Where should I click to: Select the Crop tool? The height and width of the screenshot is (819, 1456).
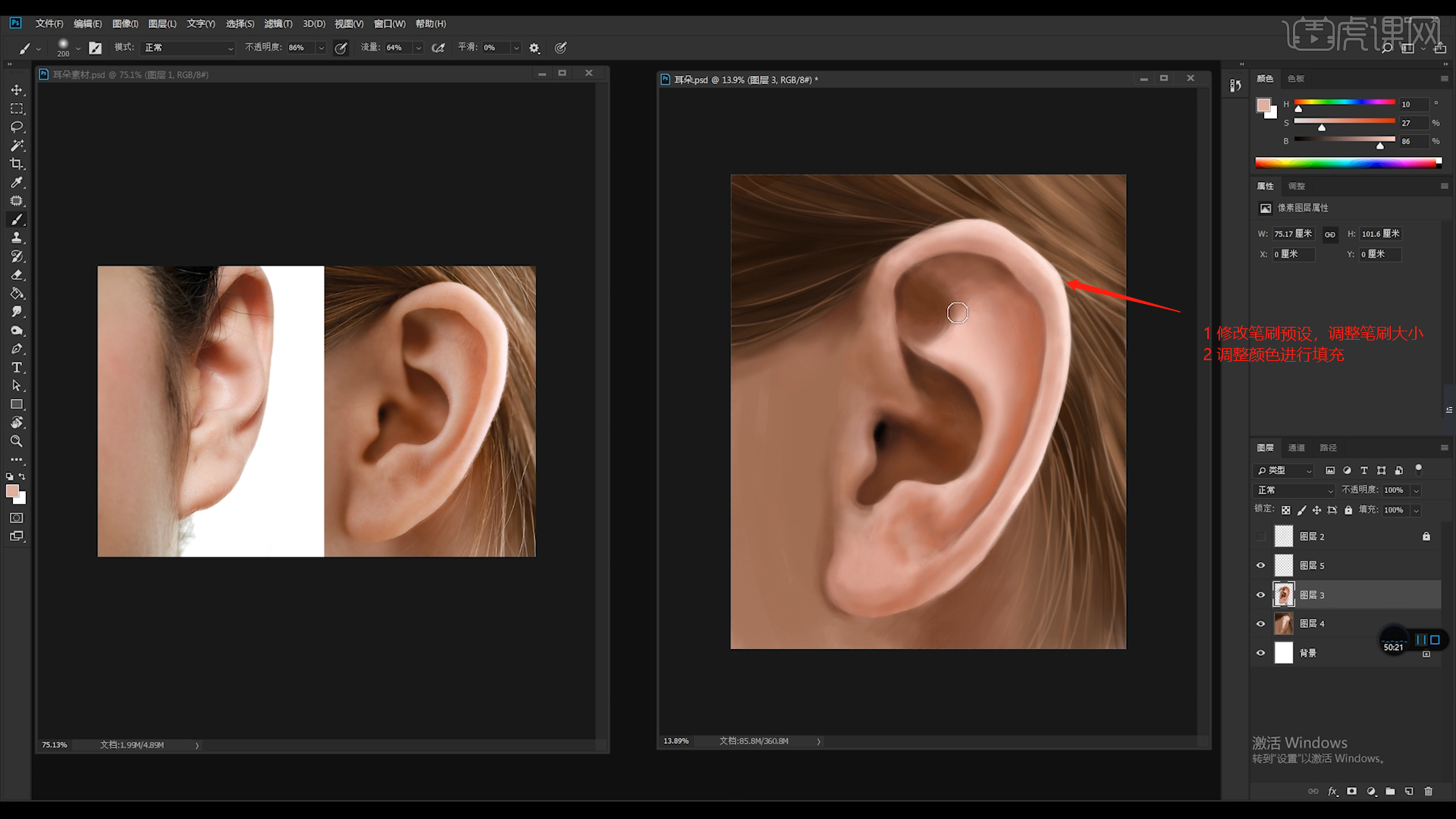click(17, 164)
